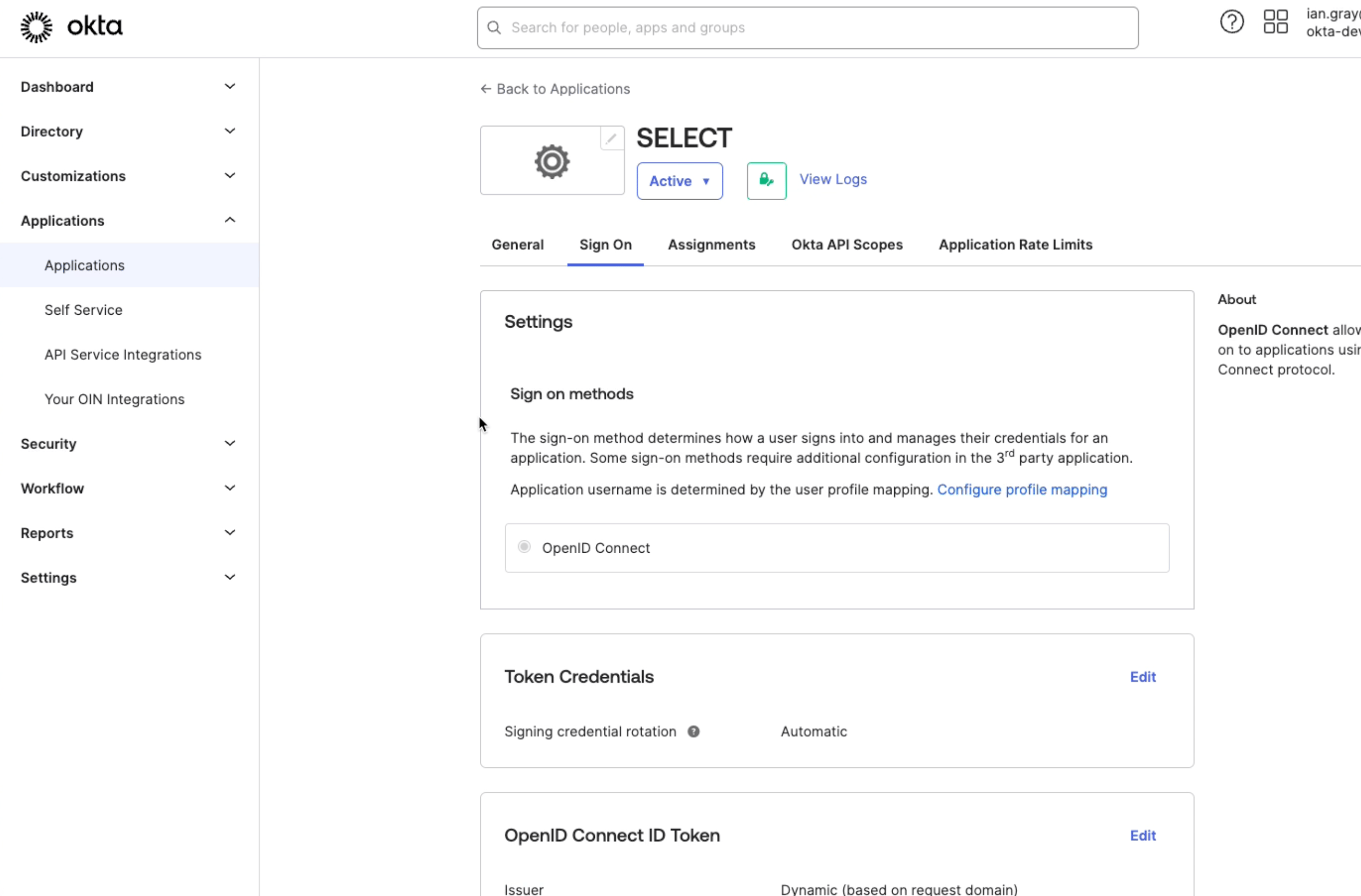
Task: Edit the Token Credentials section
Action: click(1143, 677)
